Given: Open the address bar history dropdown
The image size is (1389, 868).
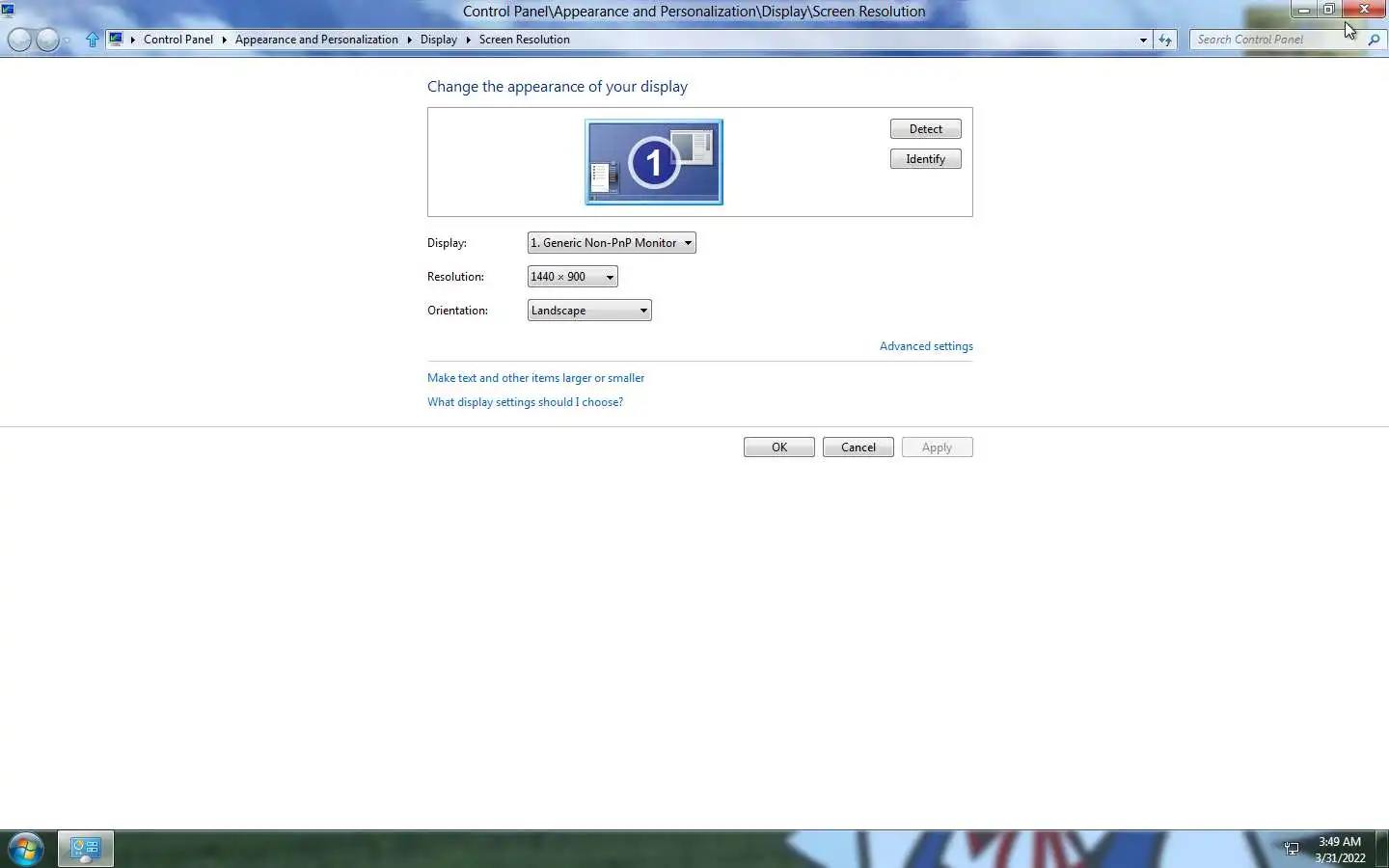Looking at the screenshot, I should (x=1143, y=40).
